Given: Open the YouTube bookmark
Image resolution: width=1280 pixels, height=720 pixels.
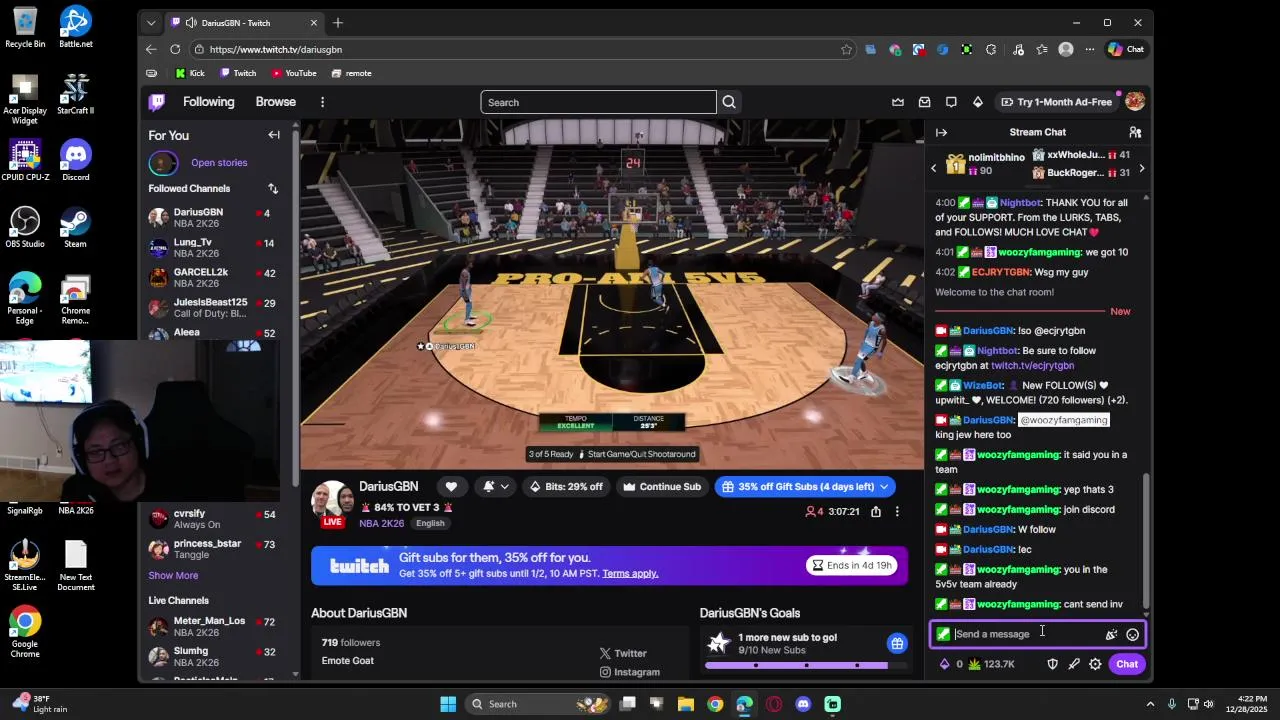Looking at the screenshot, I should point(293,73).
